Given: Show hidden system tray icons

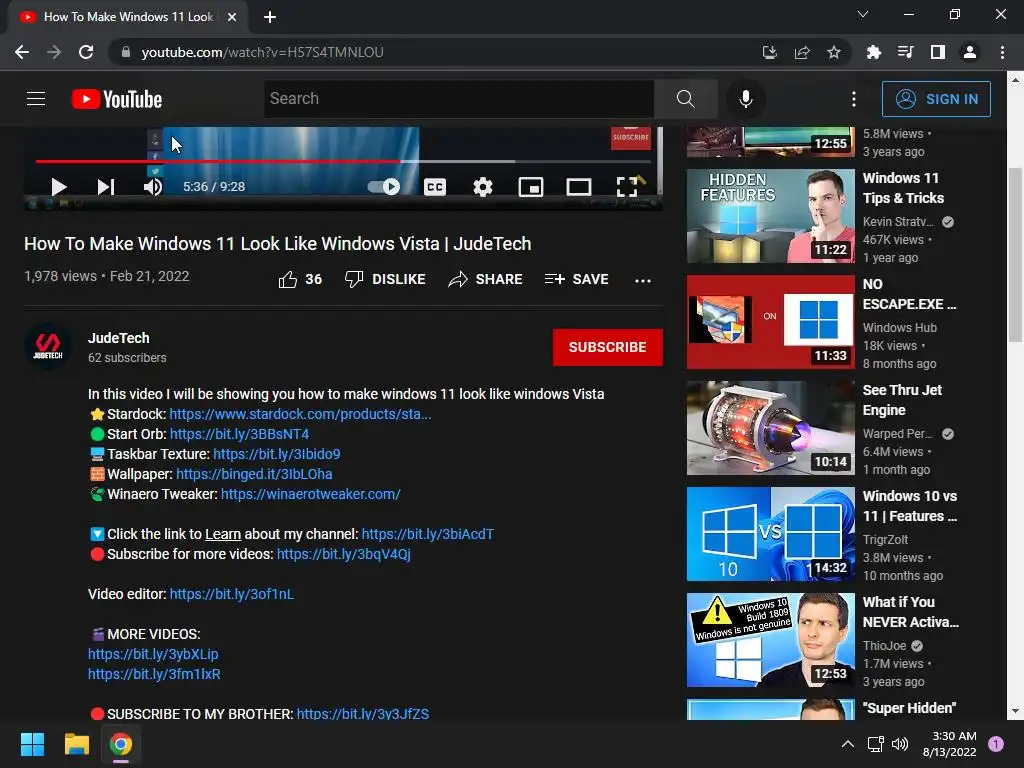Looking at the screenshot, I should coord(848,744).
